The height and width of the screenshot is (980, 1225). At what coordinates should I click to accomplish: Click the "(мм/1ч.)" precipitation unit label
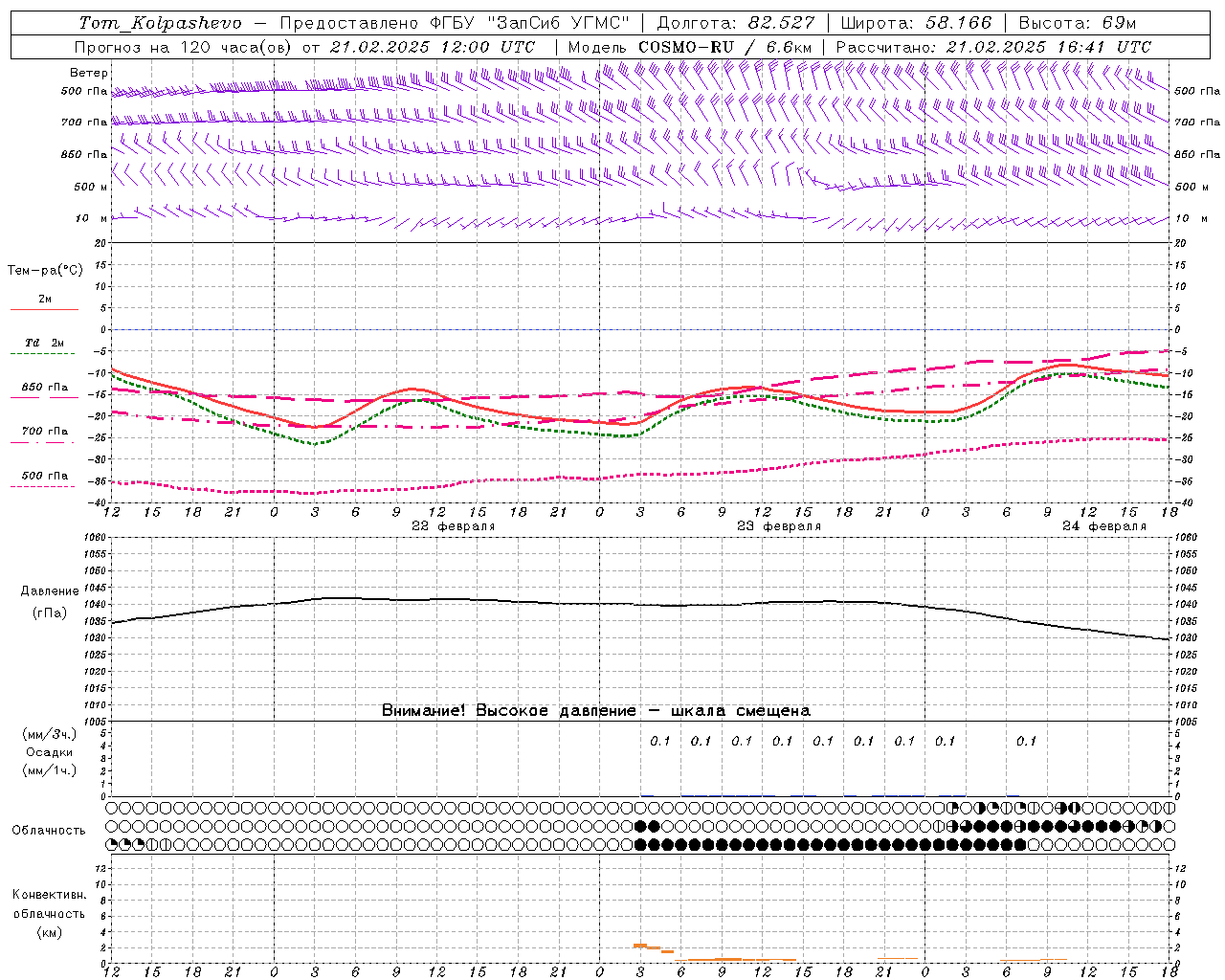(50, 770)
